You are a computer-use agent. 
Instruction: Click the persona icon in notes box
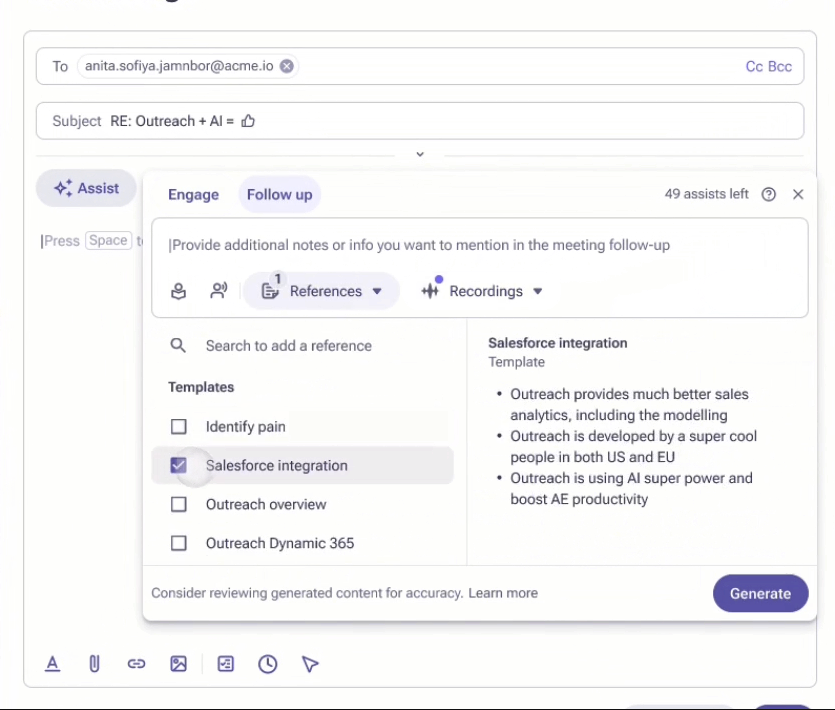pos(178,291)
